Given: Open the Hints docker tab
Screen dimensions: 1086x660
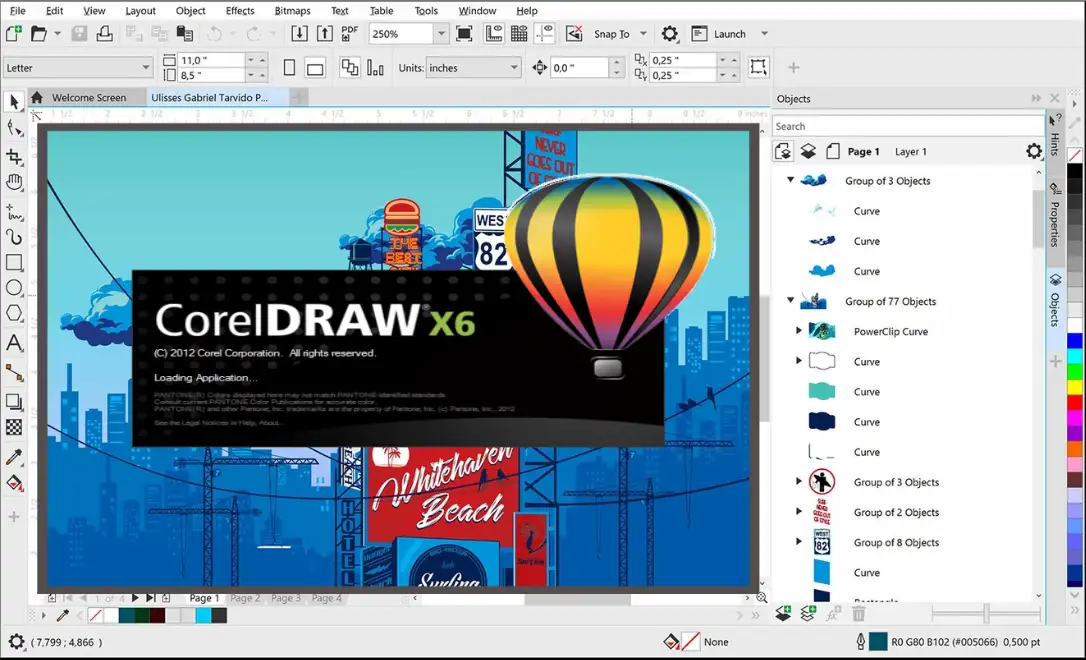Looking at the screenshot, I should (1054, 135).
